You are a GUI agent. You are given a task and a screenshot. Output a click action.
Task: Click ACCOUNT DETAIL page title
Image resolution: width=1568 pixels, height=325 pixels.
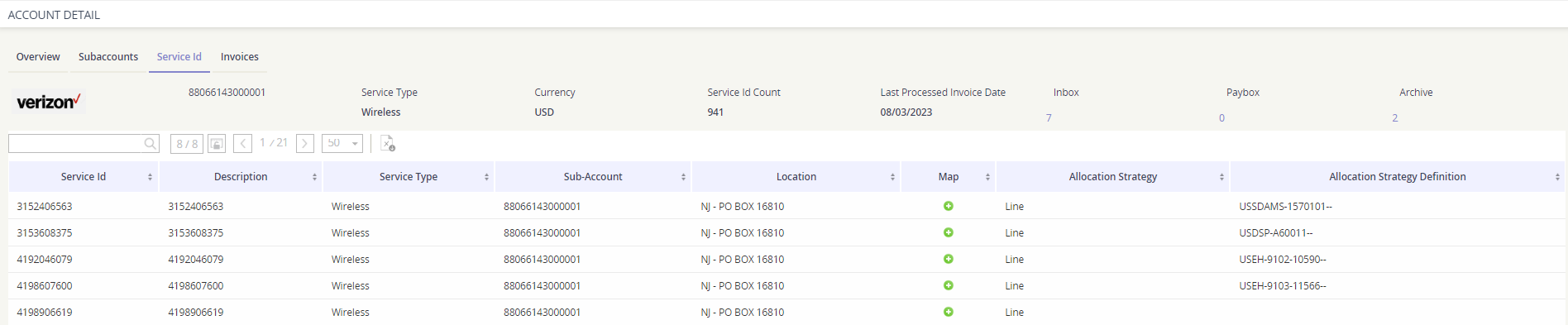point(54,15)
